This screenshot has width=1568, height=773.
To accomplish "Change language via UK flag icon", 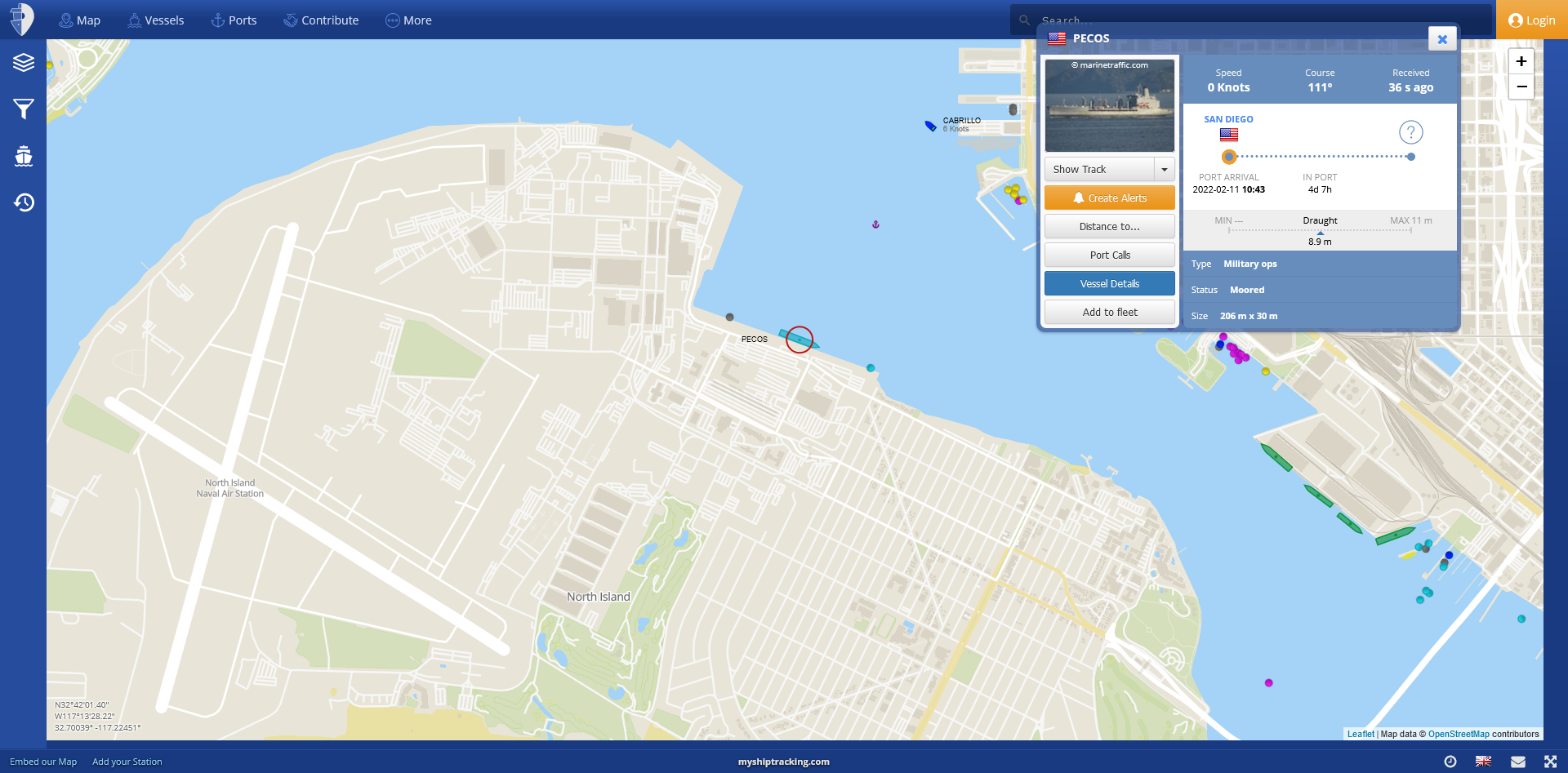I will click(1484, 762).
